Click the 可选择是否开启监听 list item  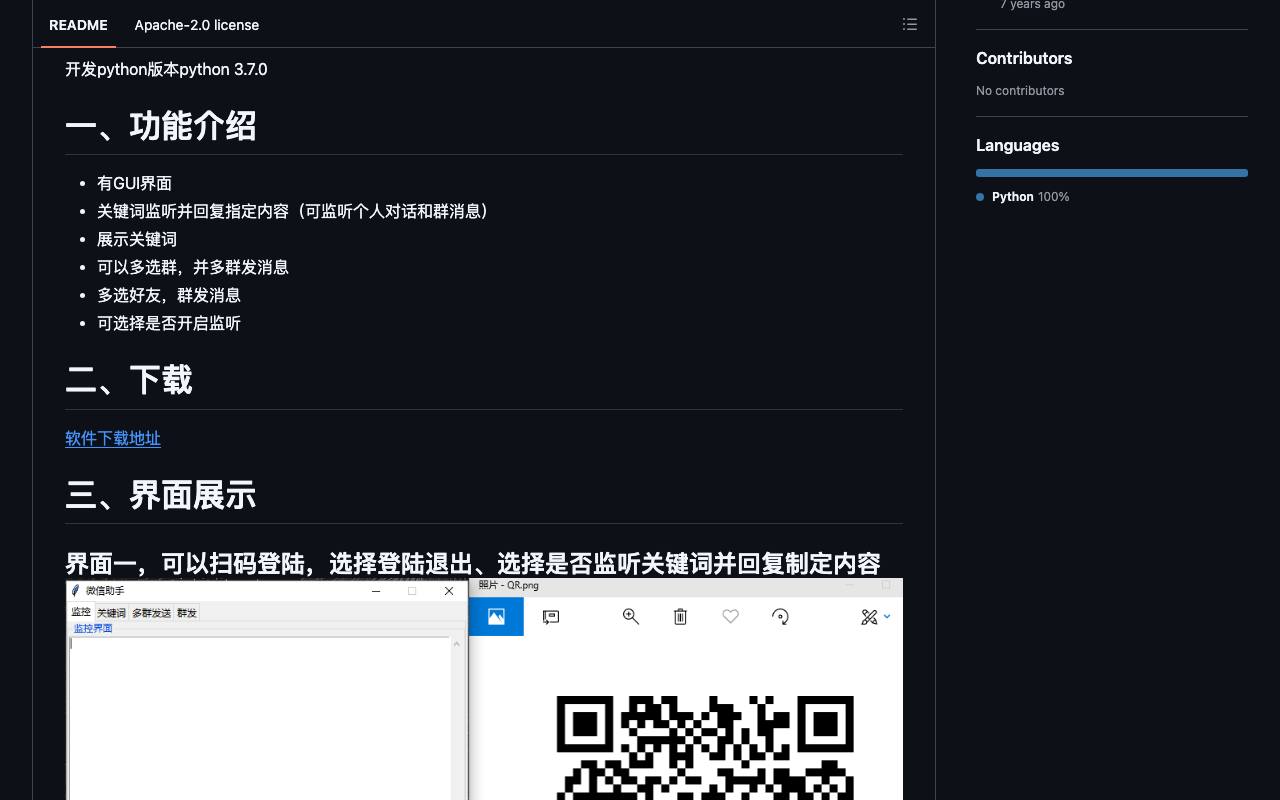(169, 323)
